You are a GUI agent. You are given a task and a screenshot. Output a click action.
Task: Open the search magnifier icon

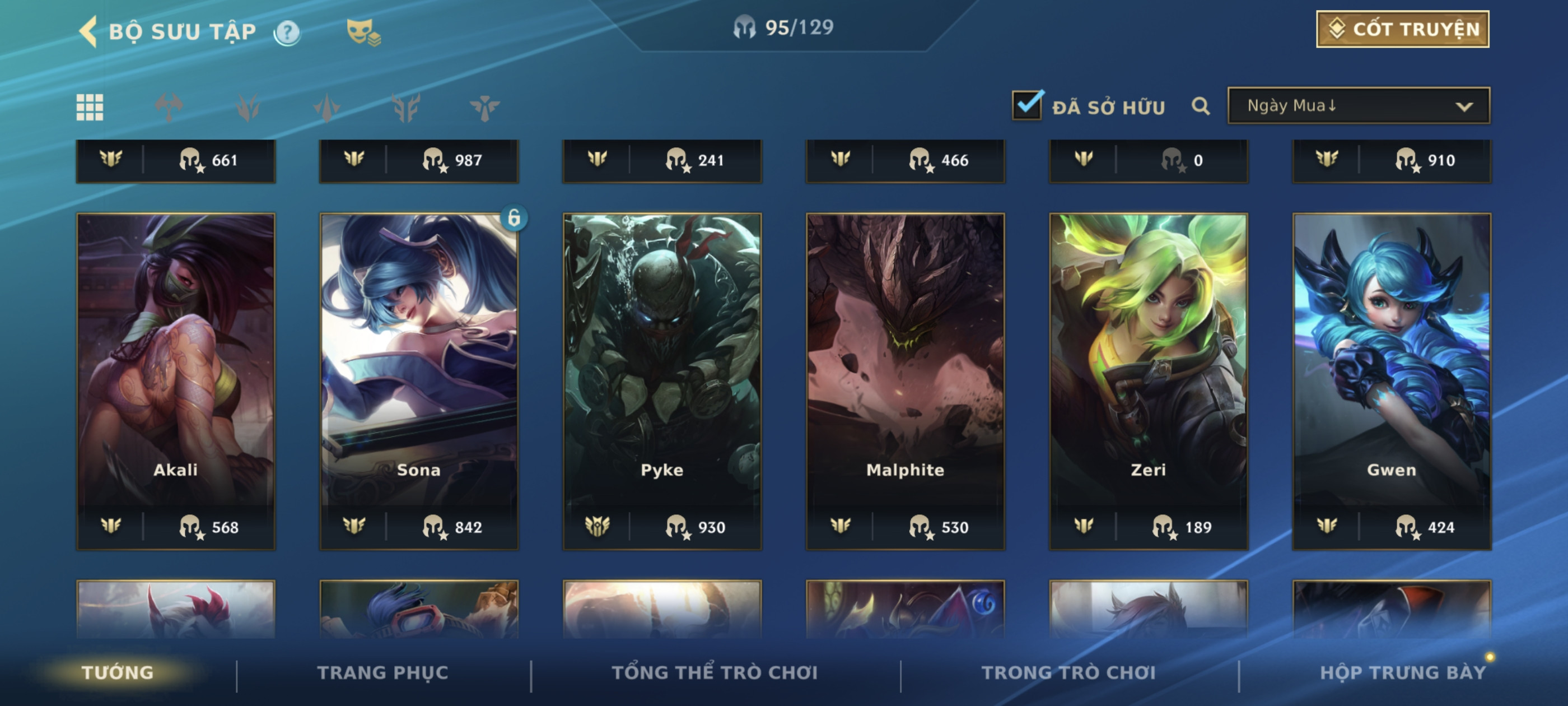click(x=1200, y=106)
